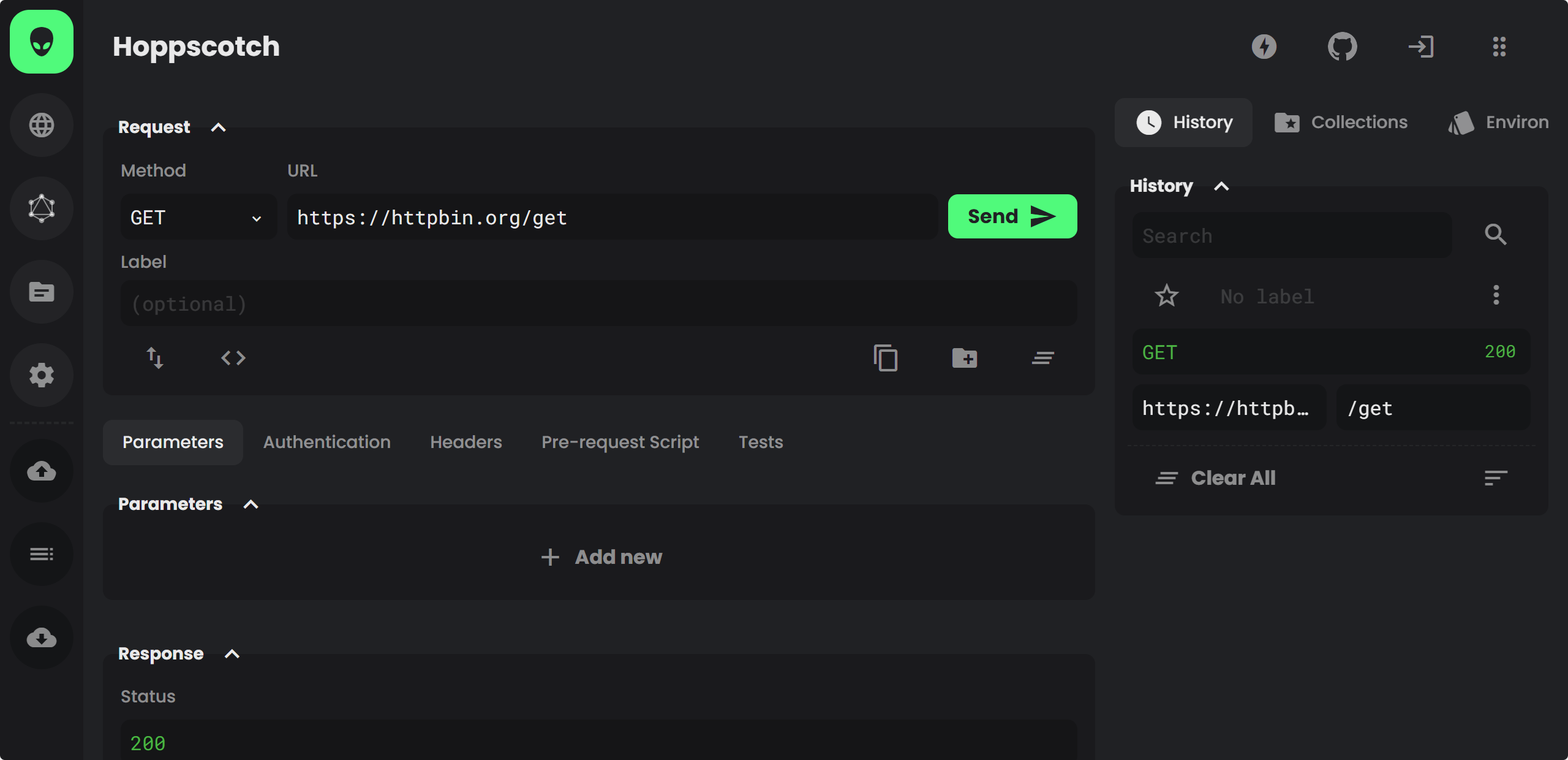Switch to the Collections tab
Screen dimensions: 1568x760
pyautogui.click(x=1341, y=123)
